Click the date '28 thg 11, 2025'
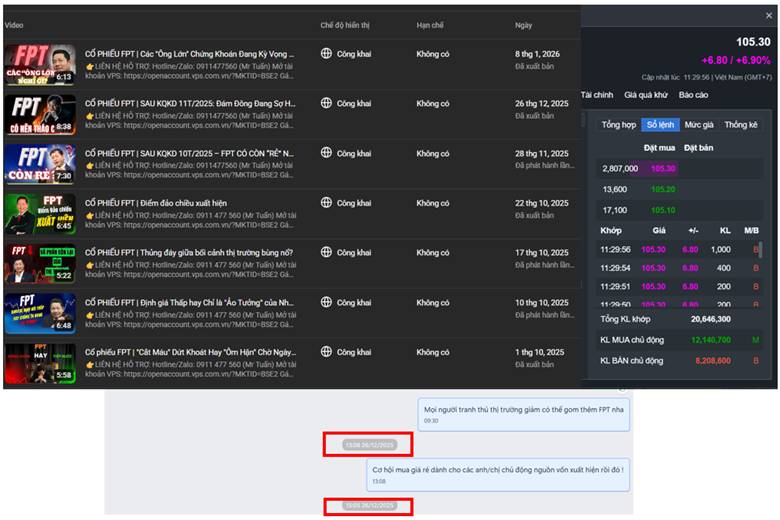 click(x=542, y=153)
